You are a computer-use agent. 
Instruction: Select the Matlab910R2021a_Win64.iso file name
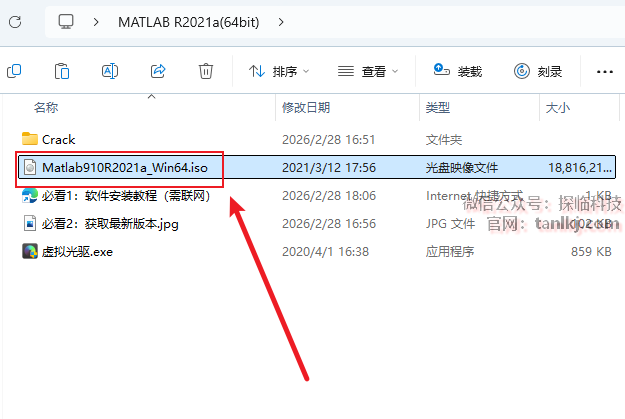[125, 167]
